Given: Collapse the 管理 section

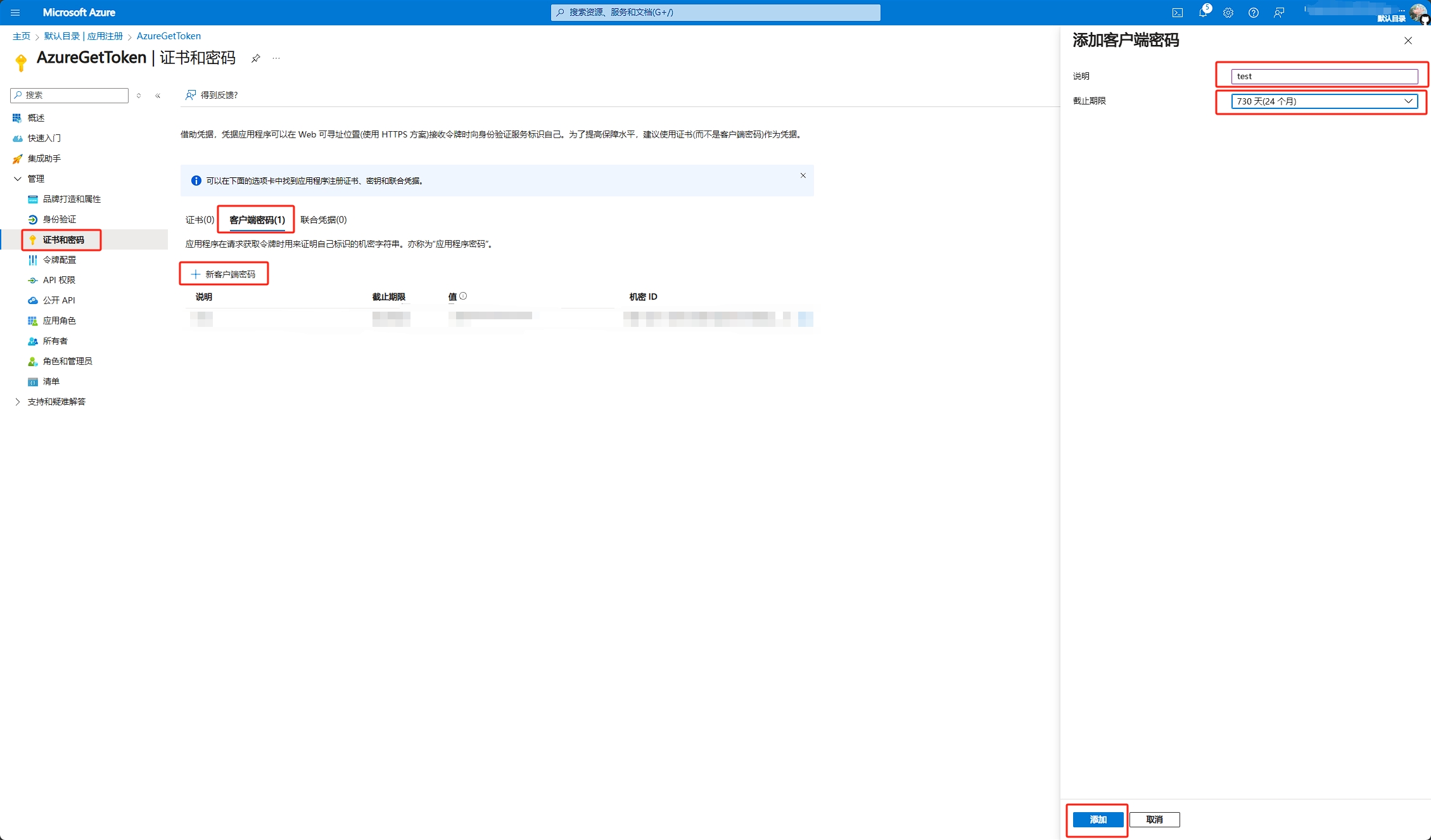Looking at the screenshot, I should pyautogui.click(x=18, y=179).
